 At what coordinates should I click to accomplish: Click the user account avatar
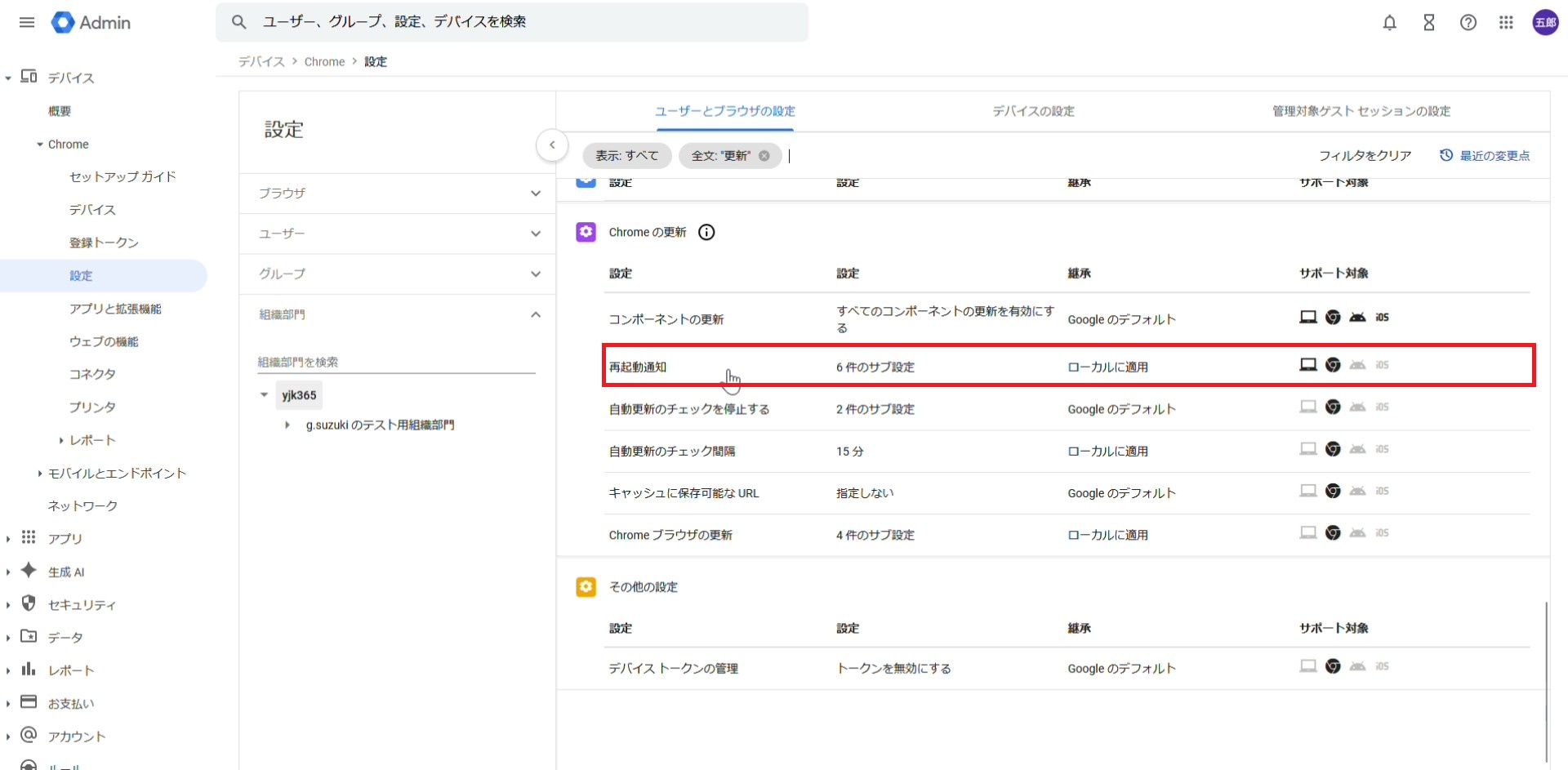[1545, 23]
